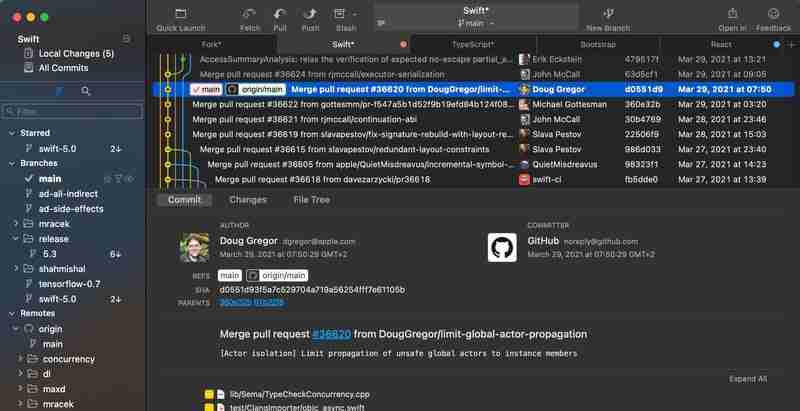Viewport: 800px width, 411px height.
Task: Click commit hash 360e32b
Action: [642, 105]
